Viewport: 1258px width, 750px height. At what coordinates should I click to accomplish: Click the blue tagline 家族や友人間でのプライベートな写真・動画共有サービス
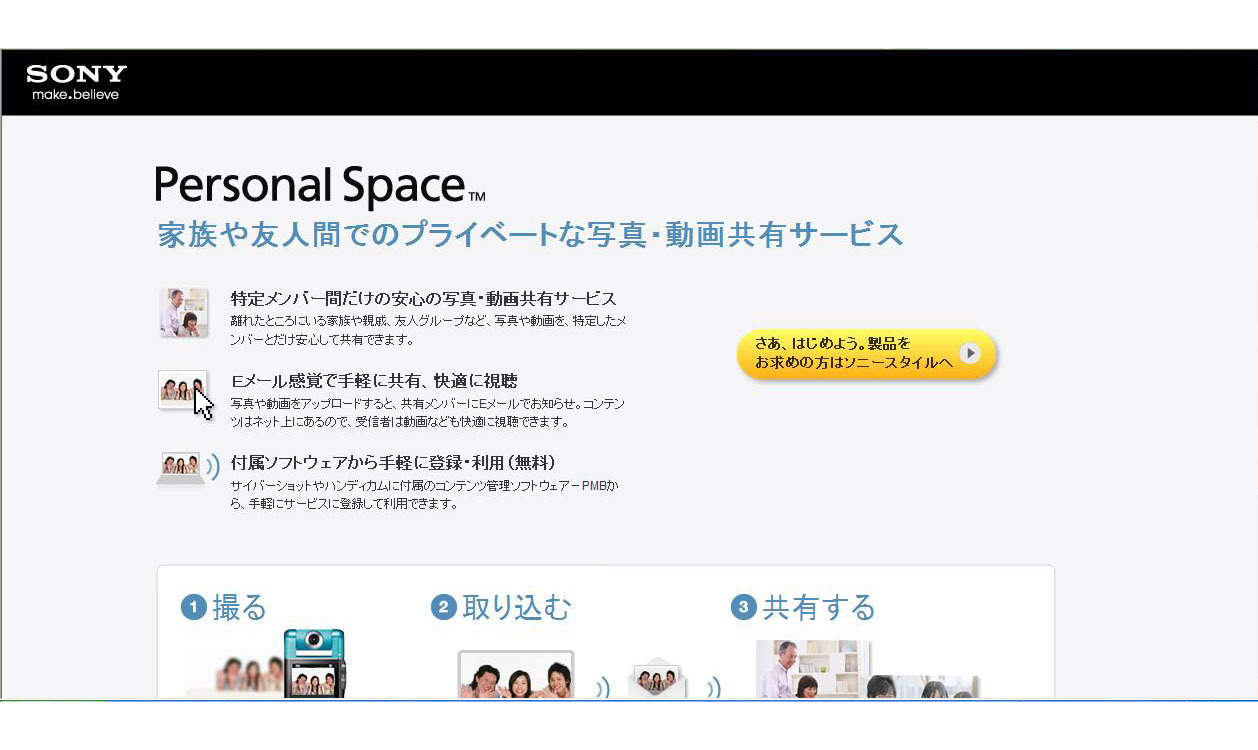[x=531, y=235]
